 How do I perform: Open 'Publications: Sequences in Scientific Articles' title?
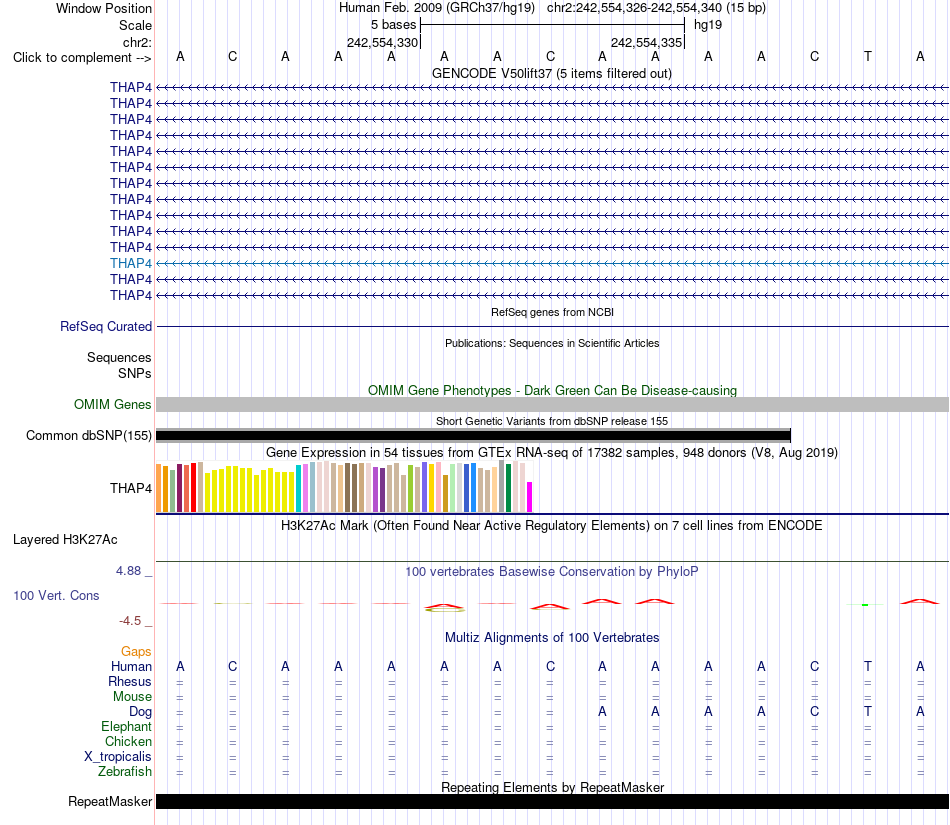(552, 343)
